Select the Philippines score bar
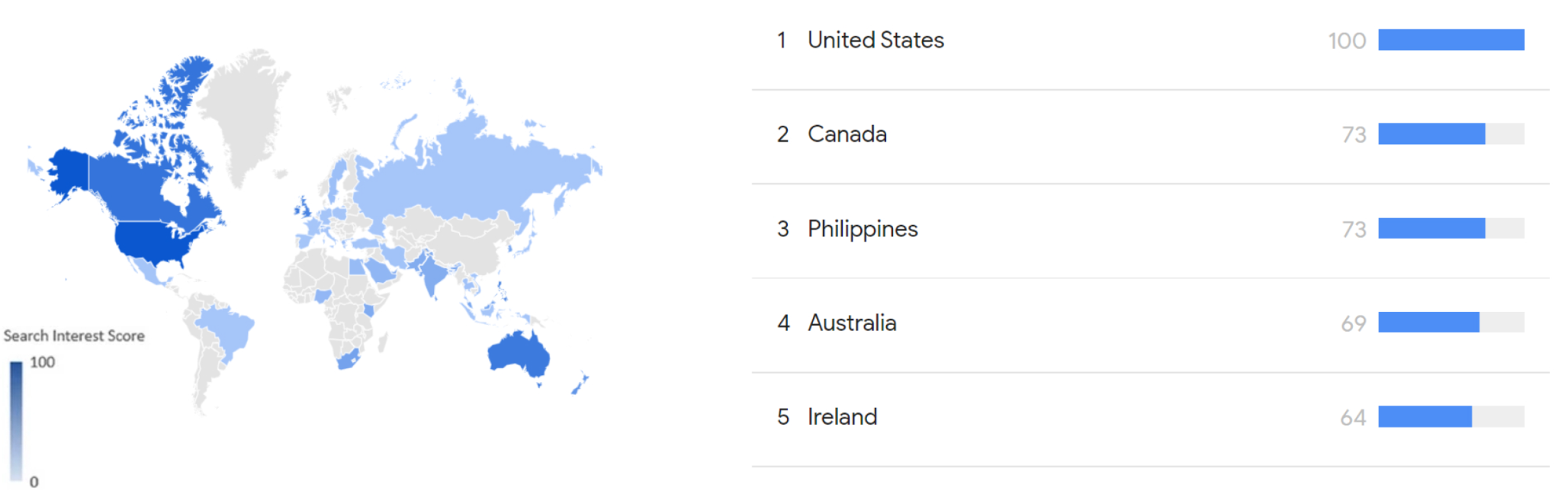 coord(1431,229)
